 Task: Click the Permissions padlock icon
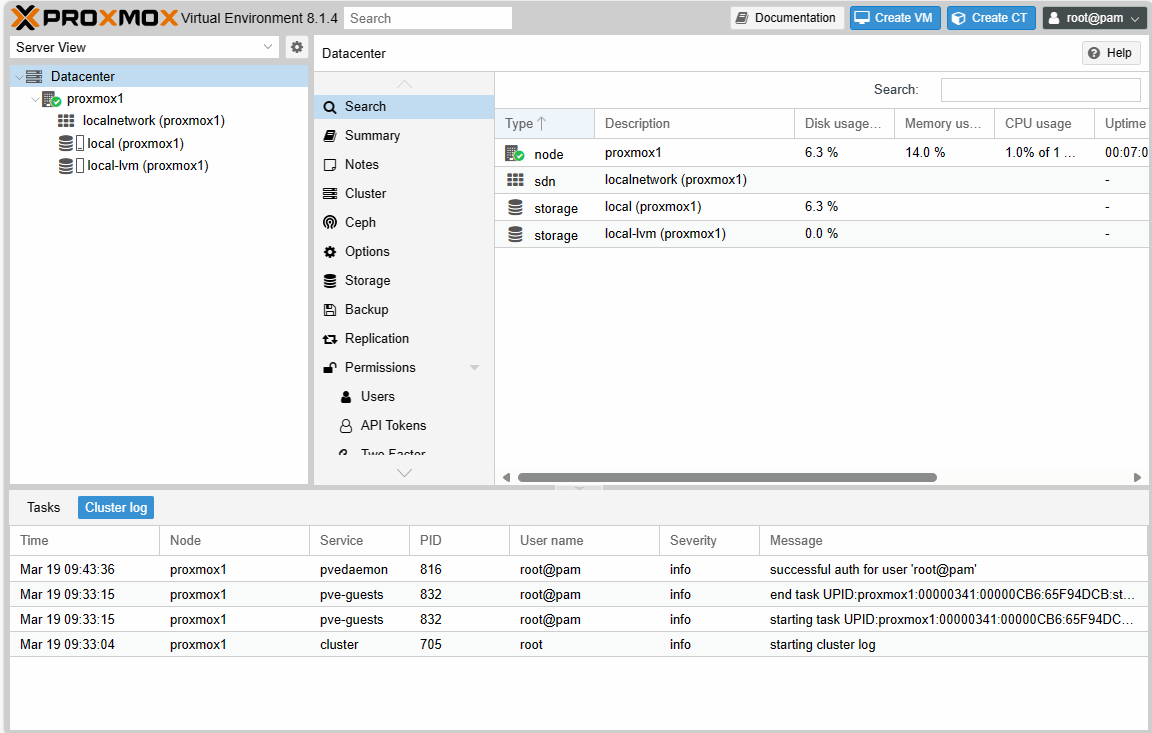tap(330, 367)
